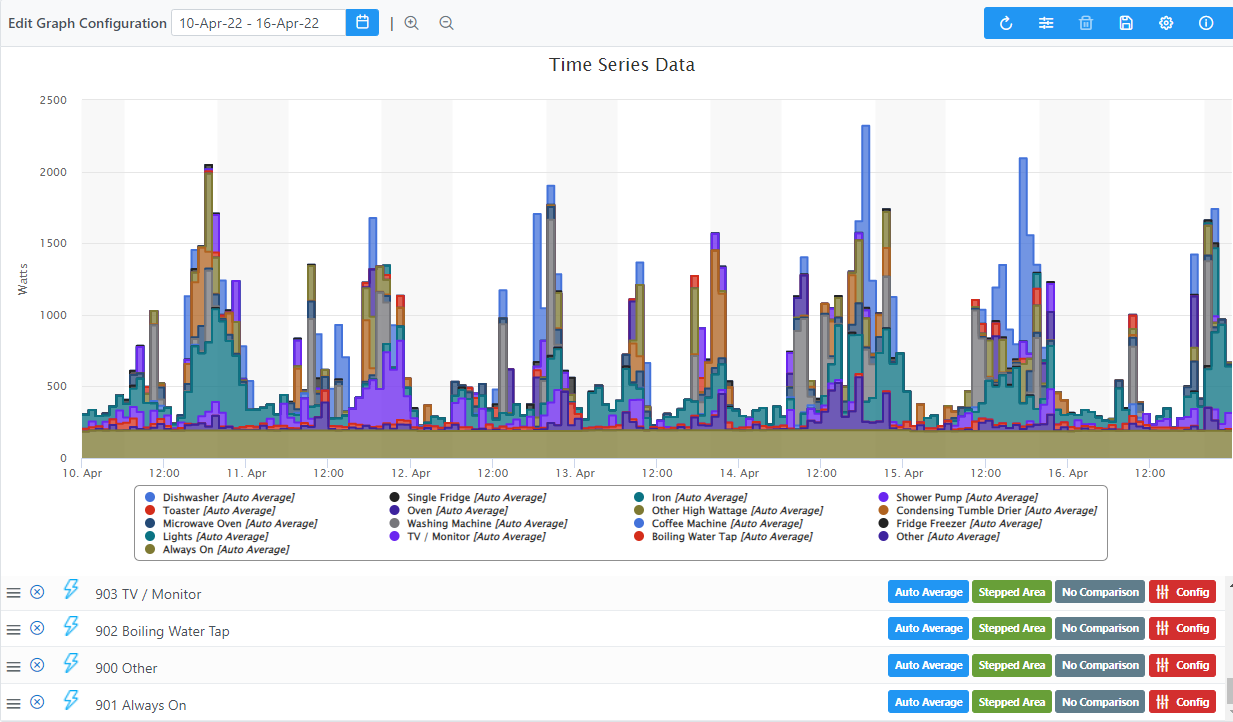Click the refresh graph icon
Viewport: 1233px width, 722px height.
(1005, 22)
